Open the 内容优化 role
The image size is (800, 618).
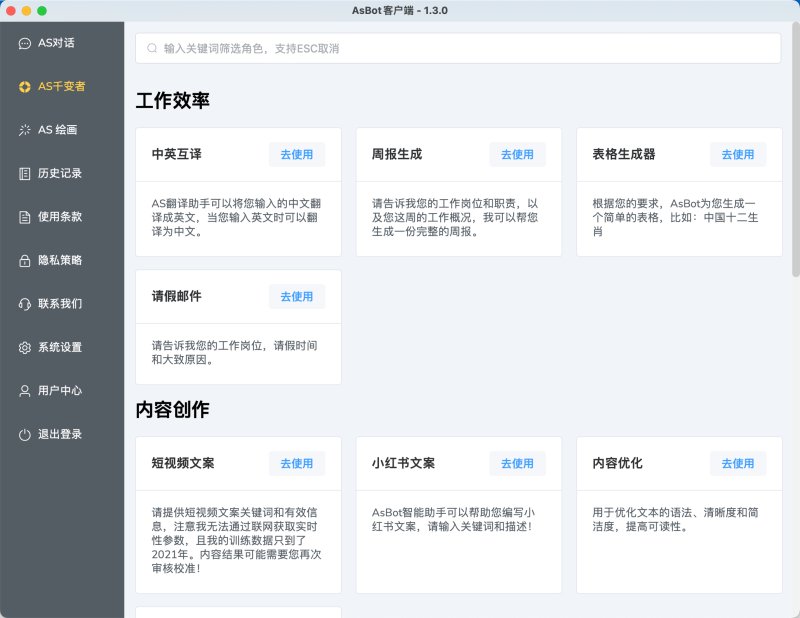(x=738, y=463)
